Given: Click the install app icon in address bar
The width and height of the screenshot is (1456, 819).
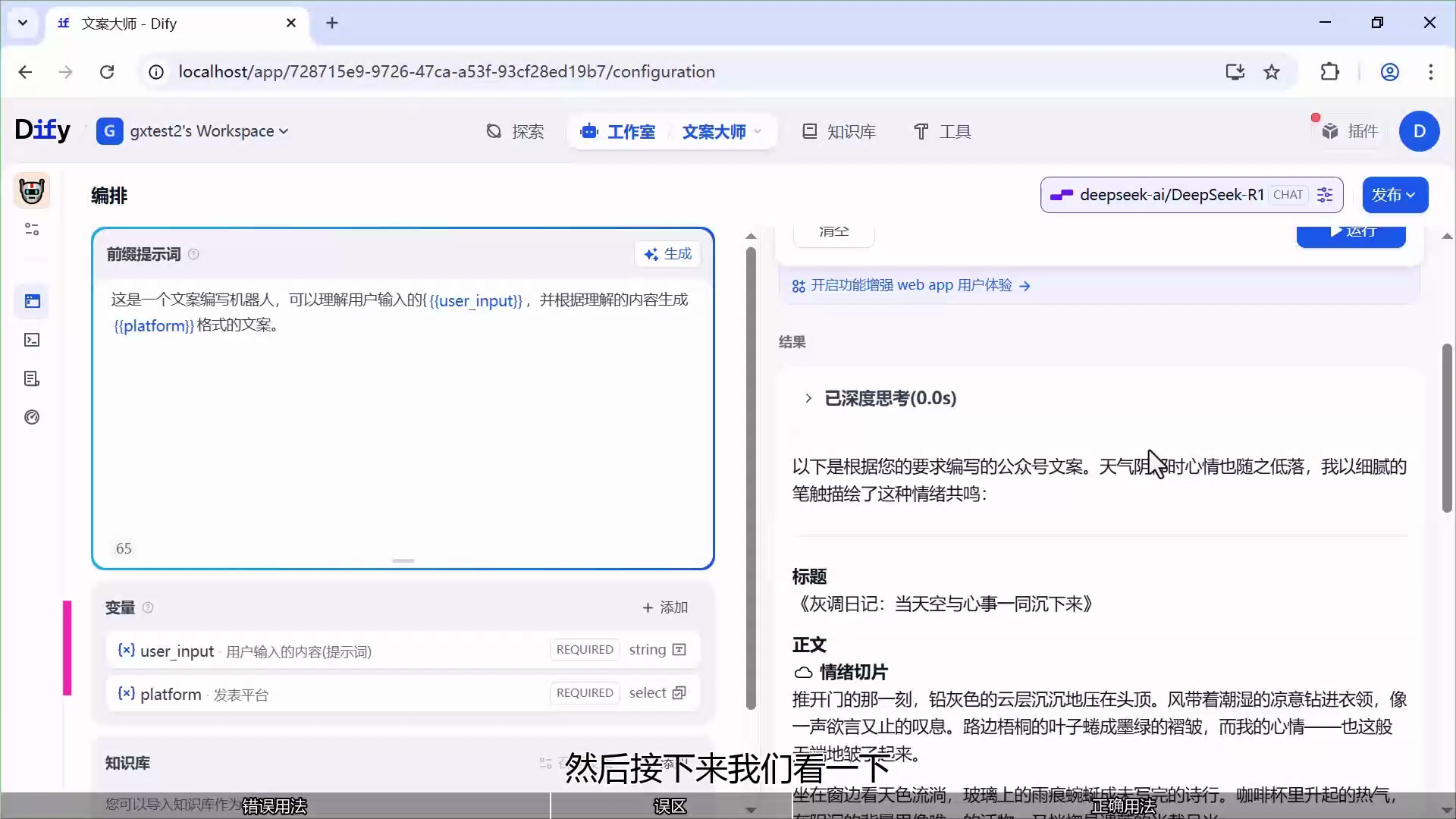Looking at the screenshot, I should click(1235, 72).
